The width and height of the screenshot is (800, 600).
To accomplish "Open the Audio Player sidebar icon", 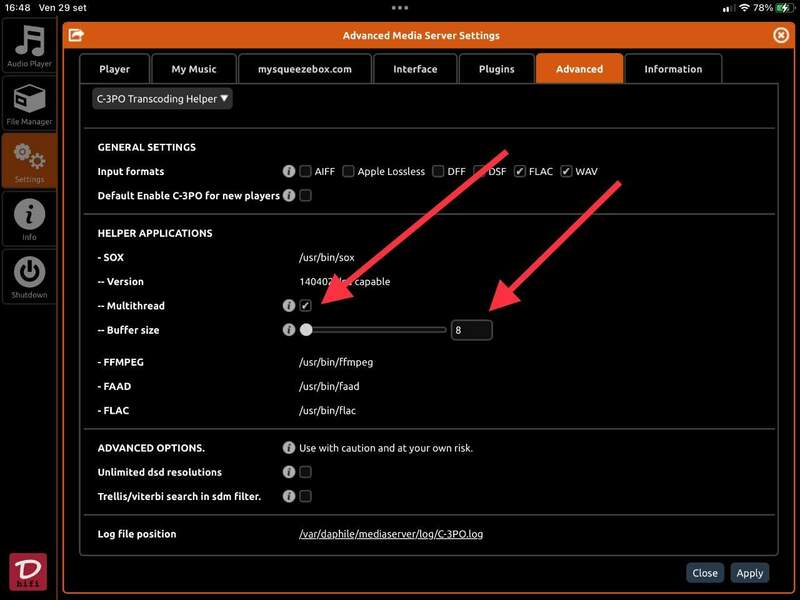I will 29,46.
